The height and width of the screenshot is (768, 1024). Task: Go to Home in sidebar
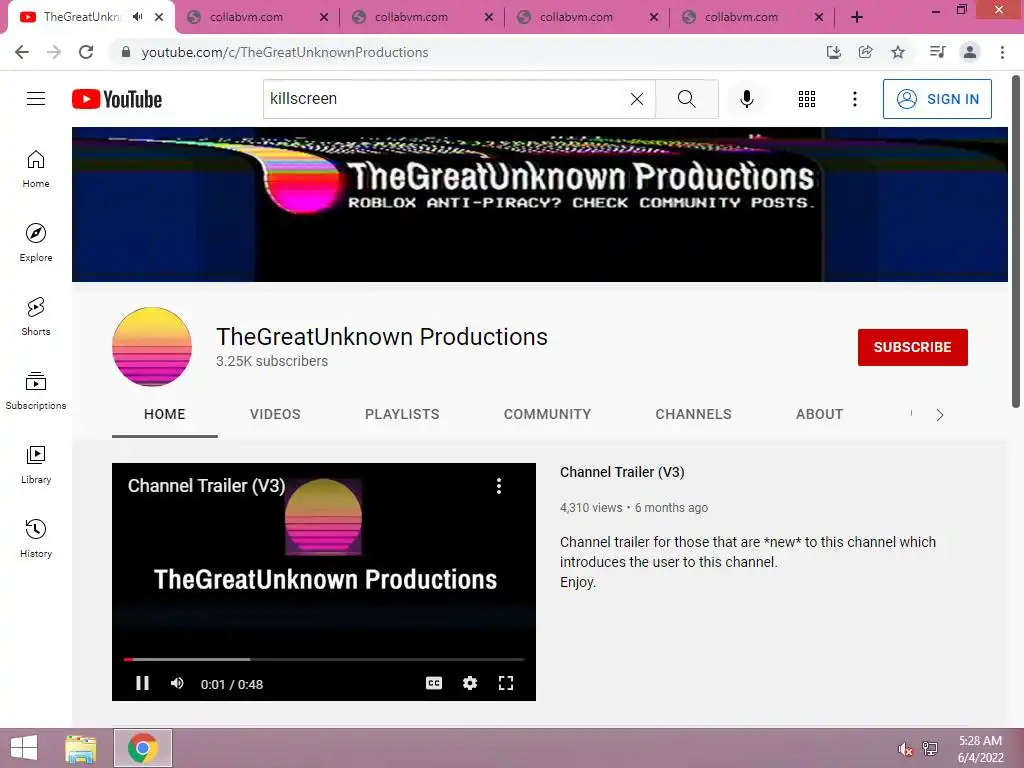pos(36,168)
